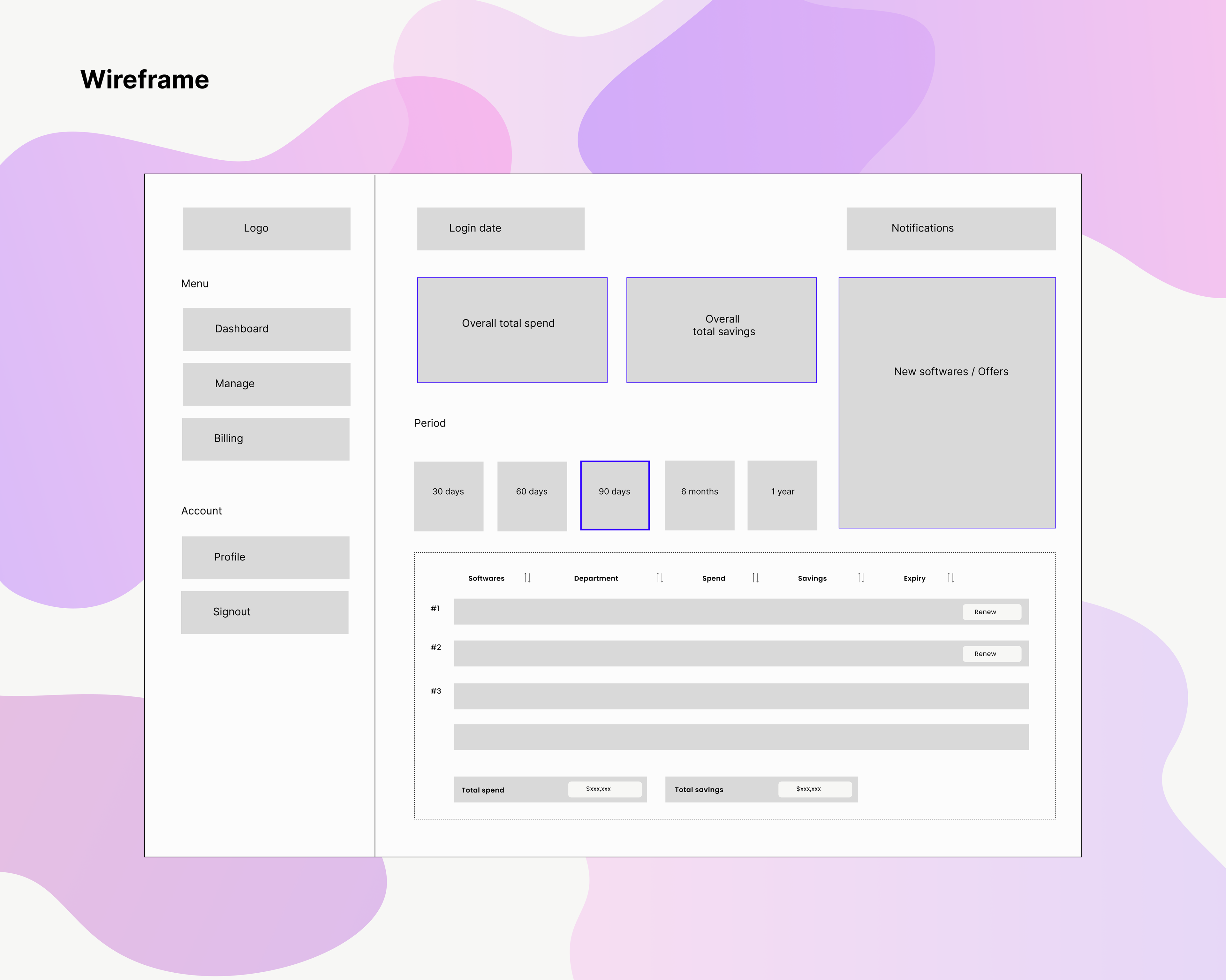The width and height of the screenshot is (1226, 980).
Task: Open Profile under Account
Action: pyautogui.click(x=266, y=558)
